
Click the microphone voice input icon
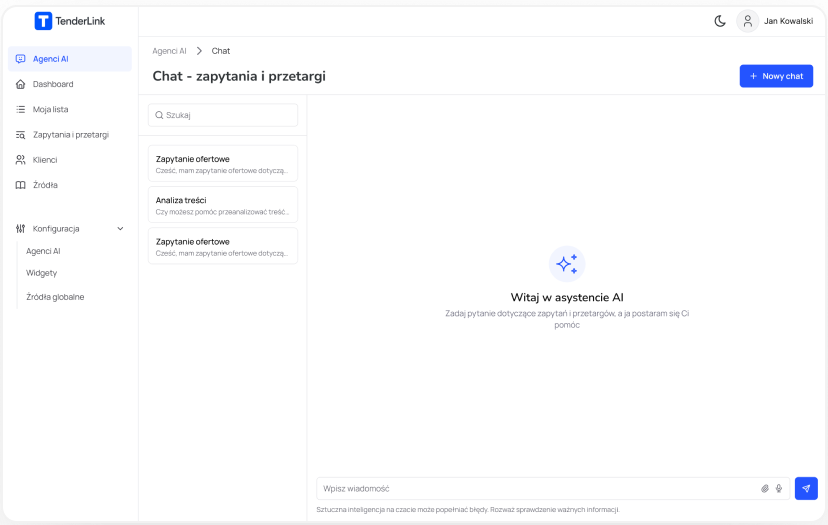click(x=779, y=489)
